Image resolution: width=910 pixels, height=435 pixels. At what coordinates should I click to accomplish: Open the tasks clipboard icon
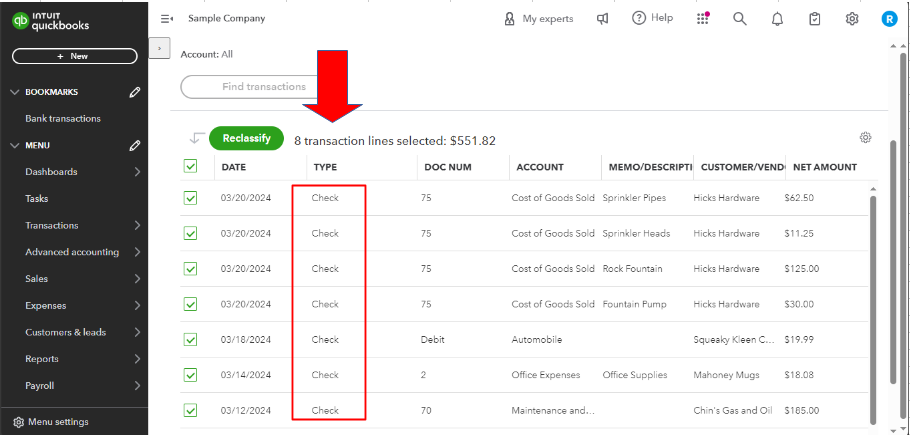point(814,19)
